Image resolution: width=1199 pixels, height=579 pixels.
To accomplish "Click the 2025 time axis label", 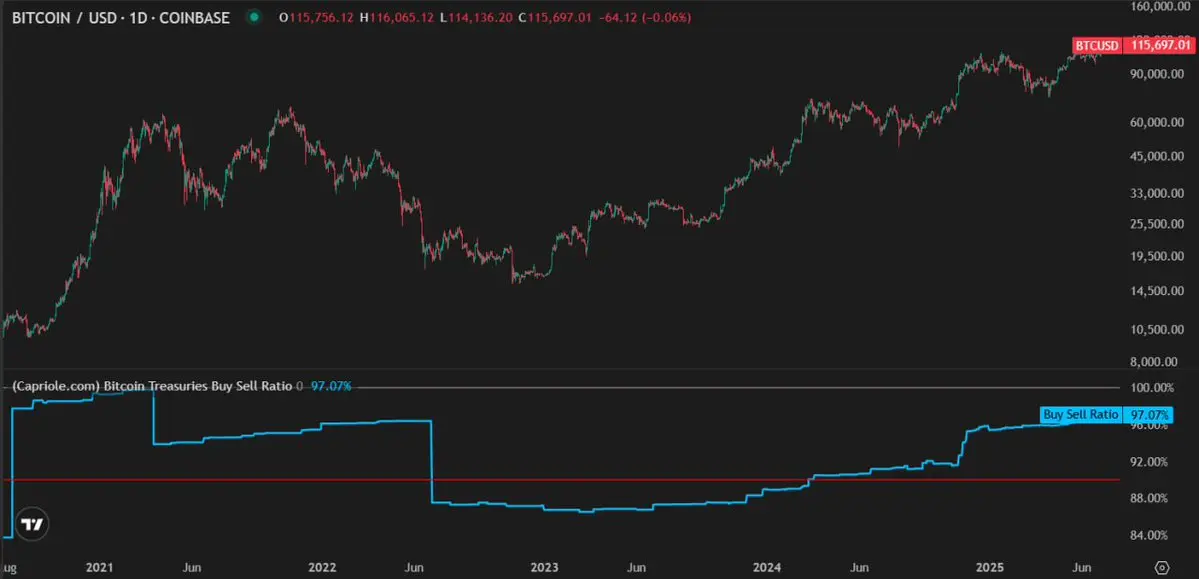I will [x=990, y=568].
